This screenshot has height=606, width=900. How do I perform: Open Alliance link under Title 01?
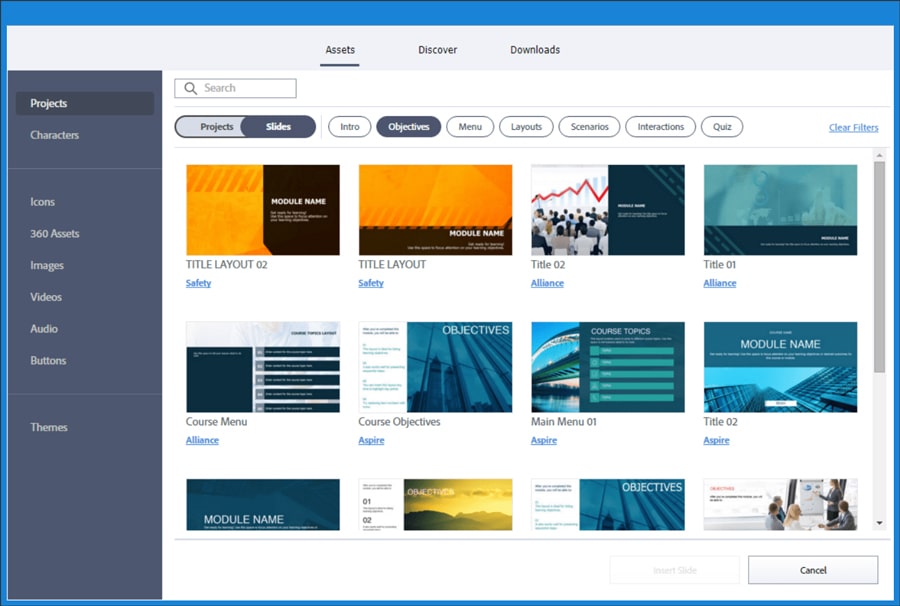click(720, 283)
